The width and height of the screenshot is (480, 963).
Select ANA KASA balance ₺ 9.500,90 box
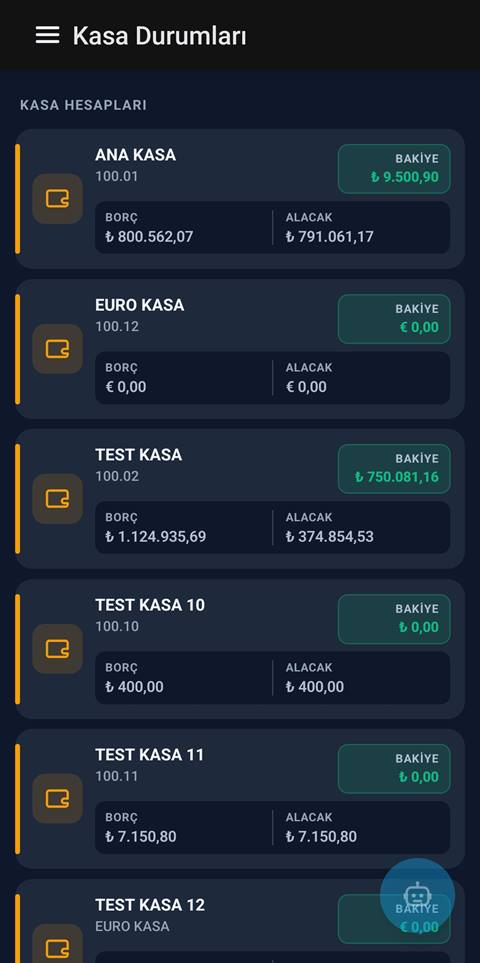(394, 169)
